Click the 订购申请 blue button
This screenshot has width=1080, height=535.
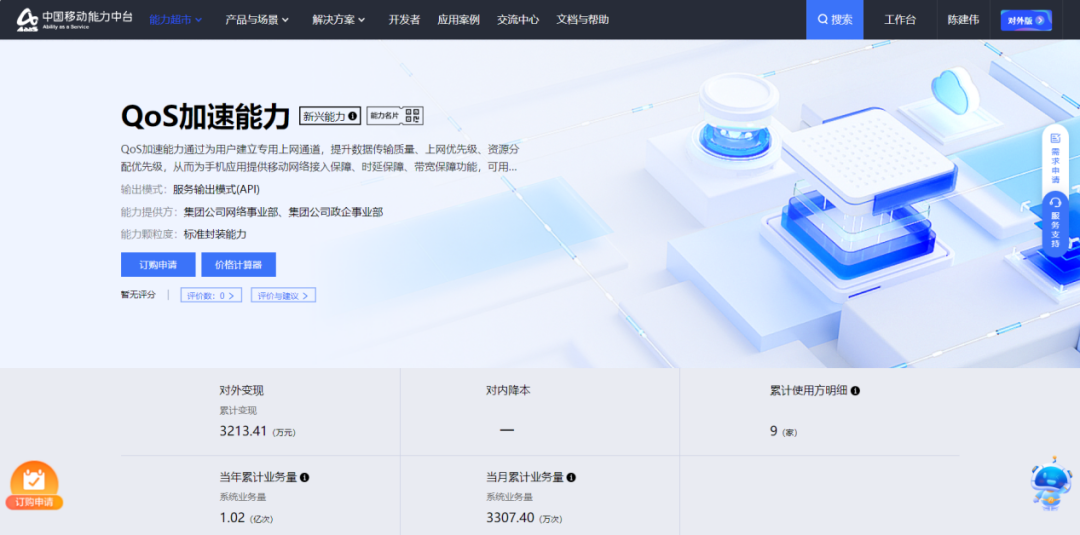158,264
